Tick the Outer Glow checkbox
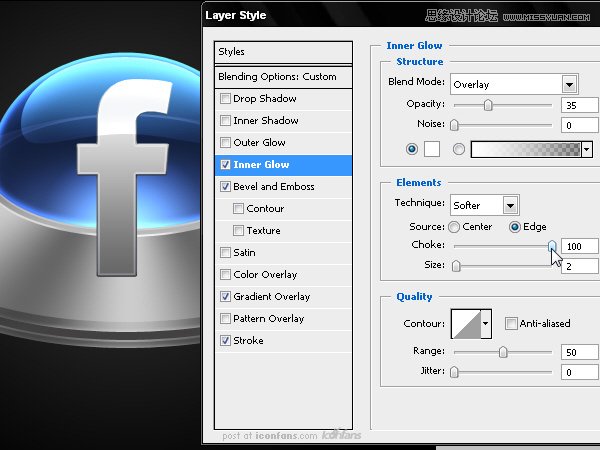The width and height of the screenshot is (600, 450). [x=225, y=143]
